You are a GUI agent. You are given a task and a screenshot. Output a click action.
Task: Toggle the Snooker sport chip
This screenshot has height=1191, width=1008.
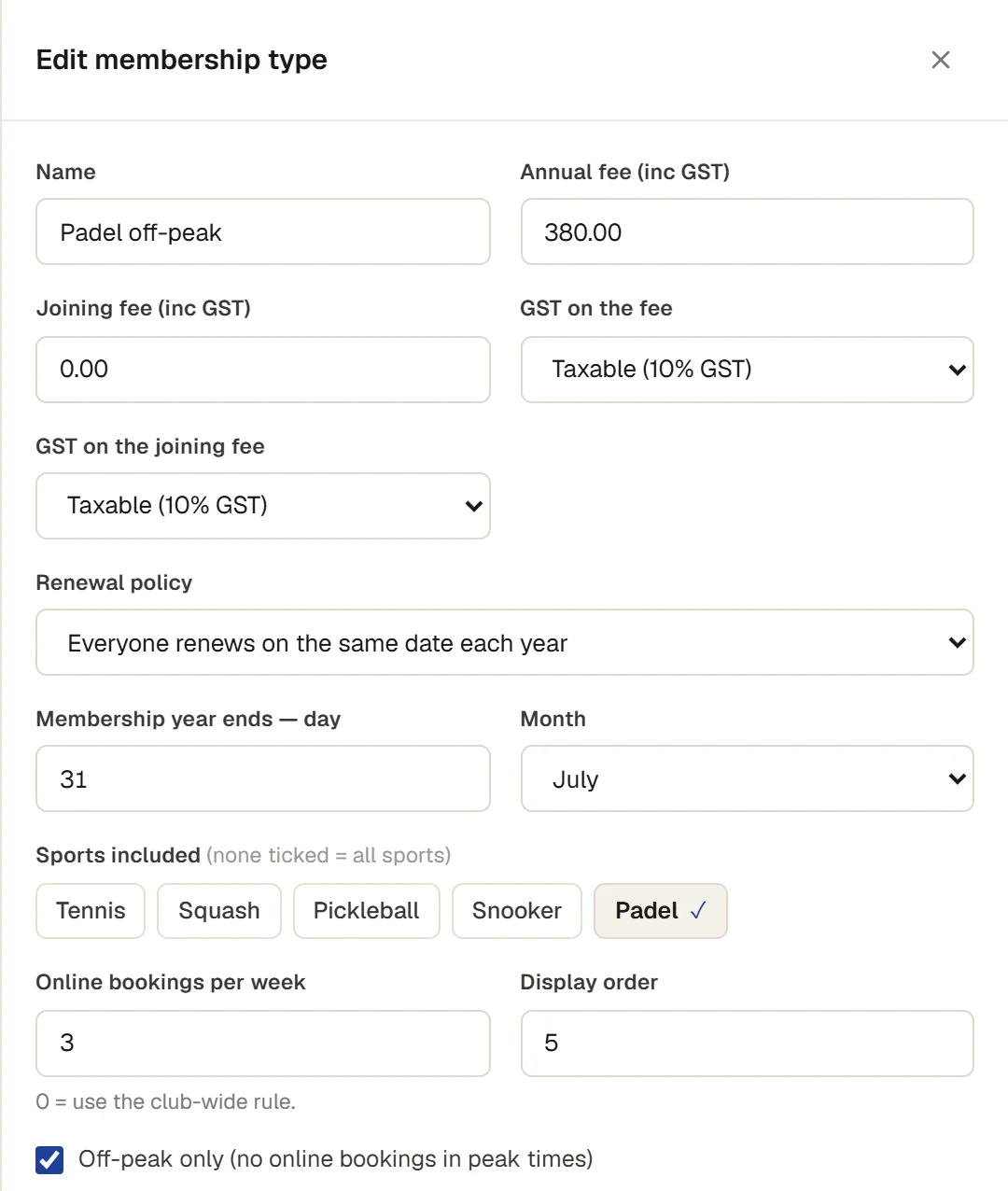[x=517, y=911]
